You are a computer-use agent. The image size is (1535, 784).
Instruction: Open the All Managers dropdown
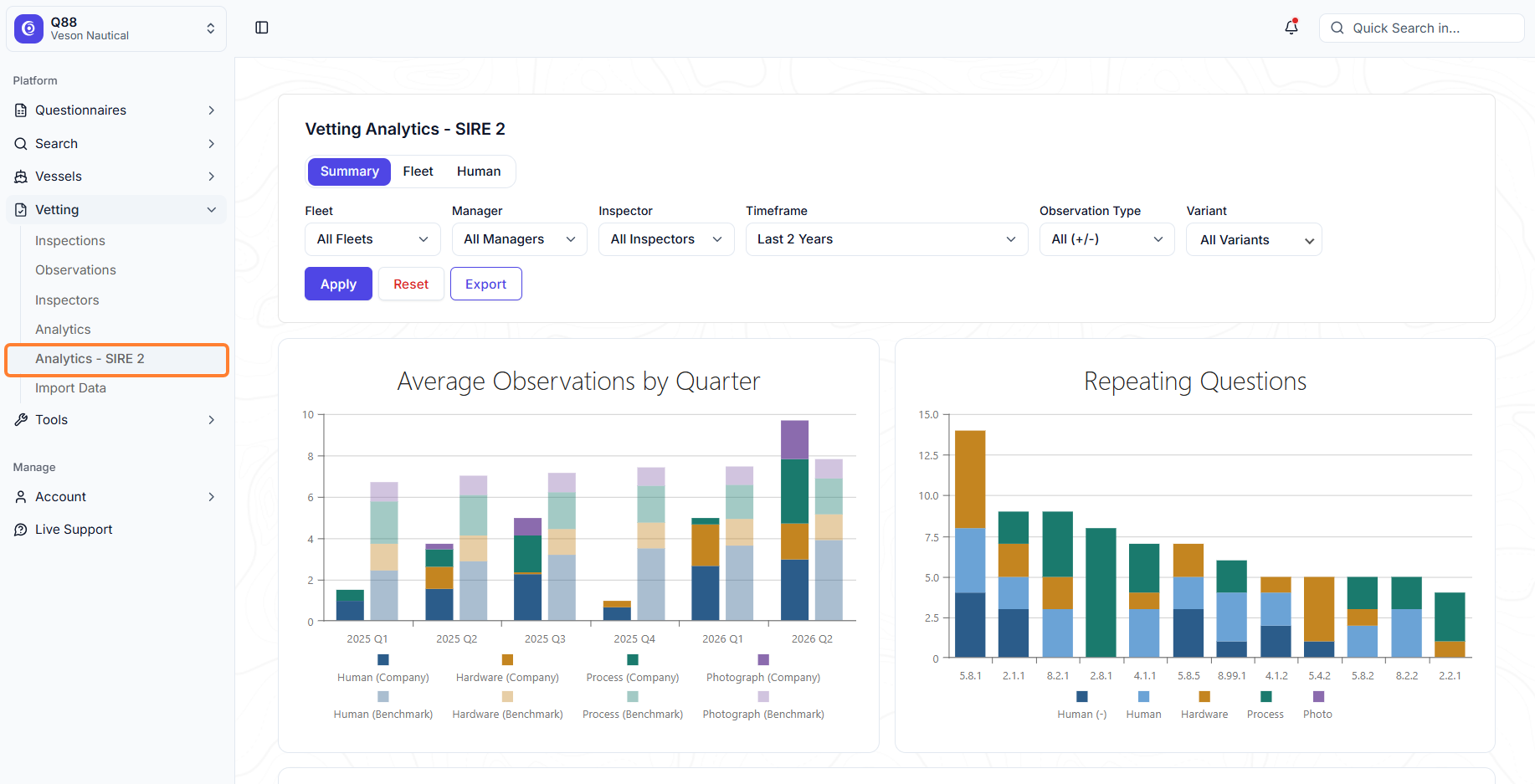[x=520, y=239]
